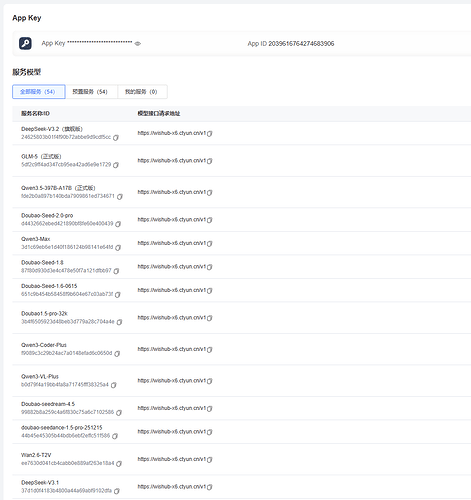The height and width of the screenshot is (500, 471).
Task: Copy the request URL in GLM-5 row
Action: pyautogui.click(x=210, y=161)
